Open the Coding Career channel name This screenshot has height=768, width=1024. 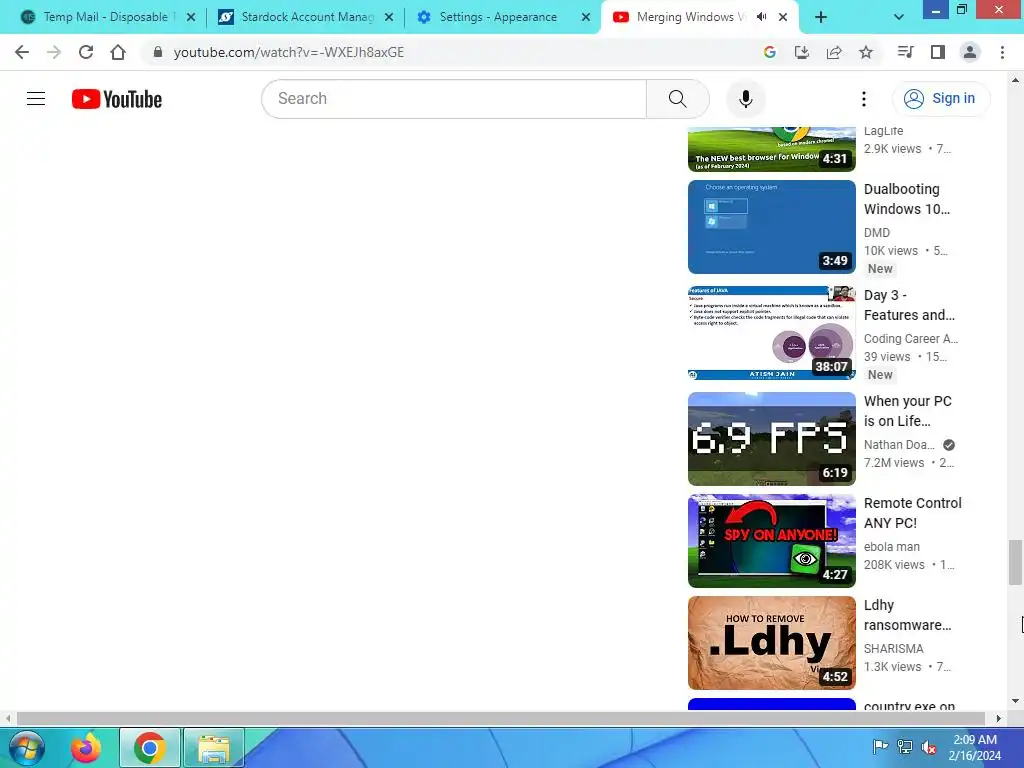pyautogui.click(x=910, y=338)
